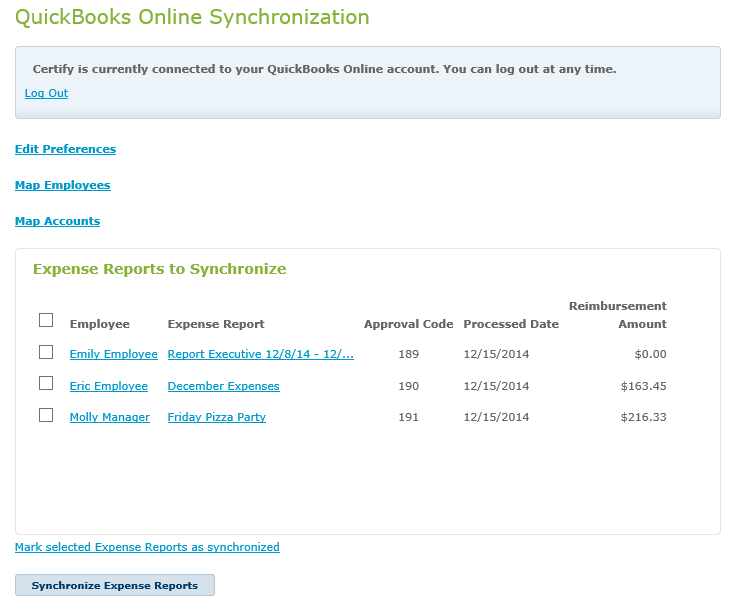Open the Map Accounts page

57,221
